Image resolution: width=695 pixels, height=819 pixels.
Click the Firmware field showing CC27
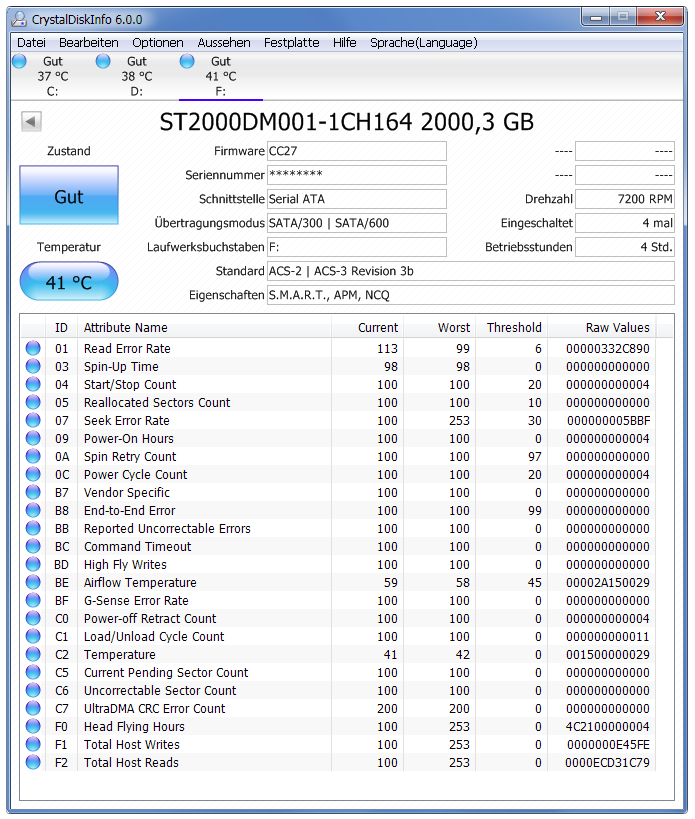pyautogui.click(x=357, y=151)
